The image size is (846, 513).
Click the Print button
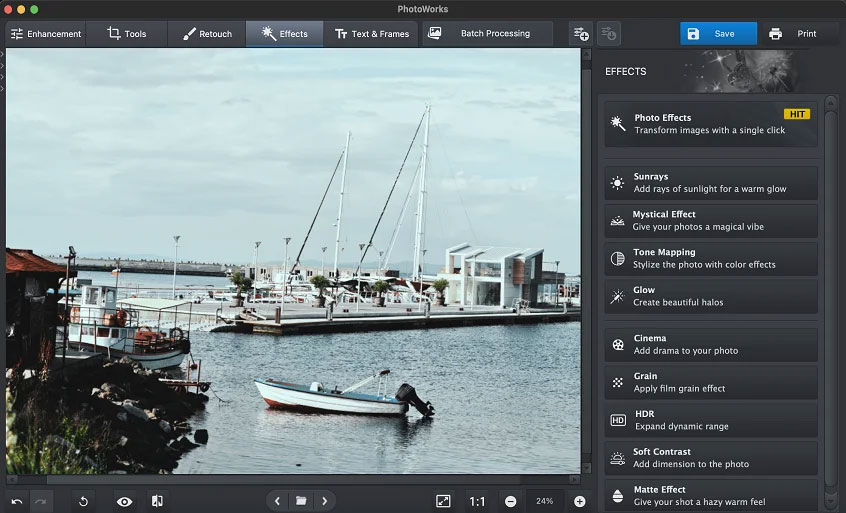pos(792,34)
